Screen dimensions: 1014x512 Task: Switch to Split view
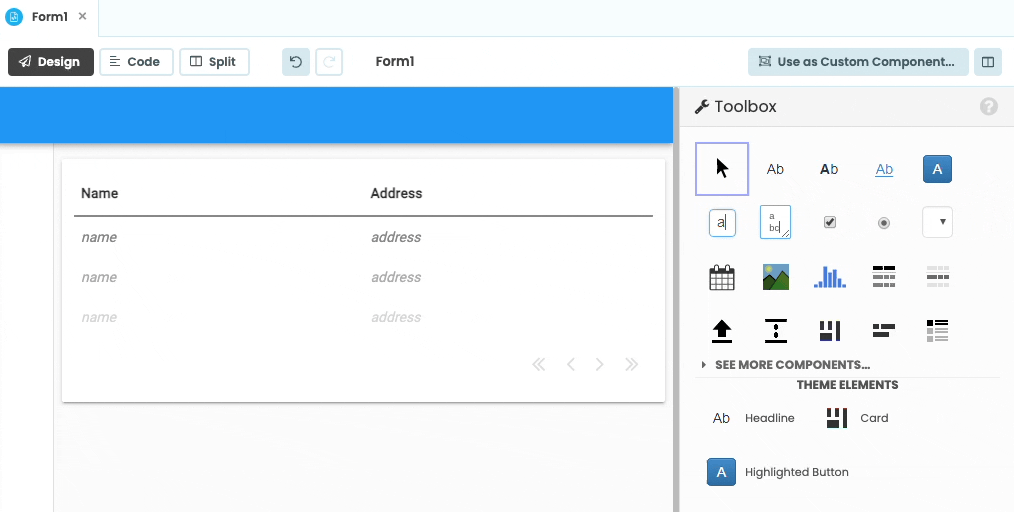pyautogui.click(x=214, y=62)
